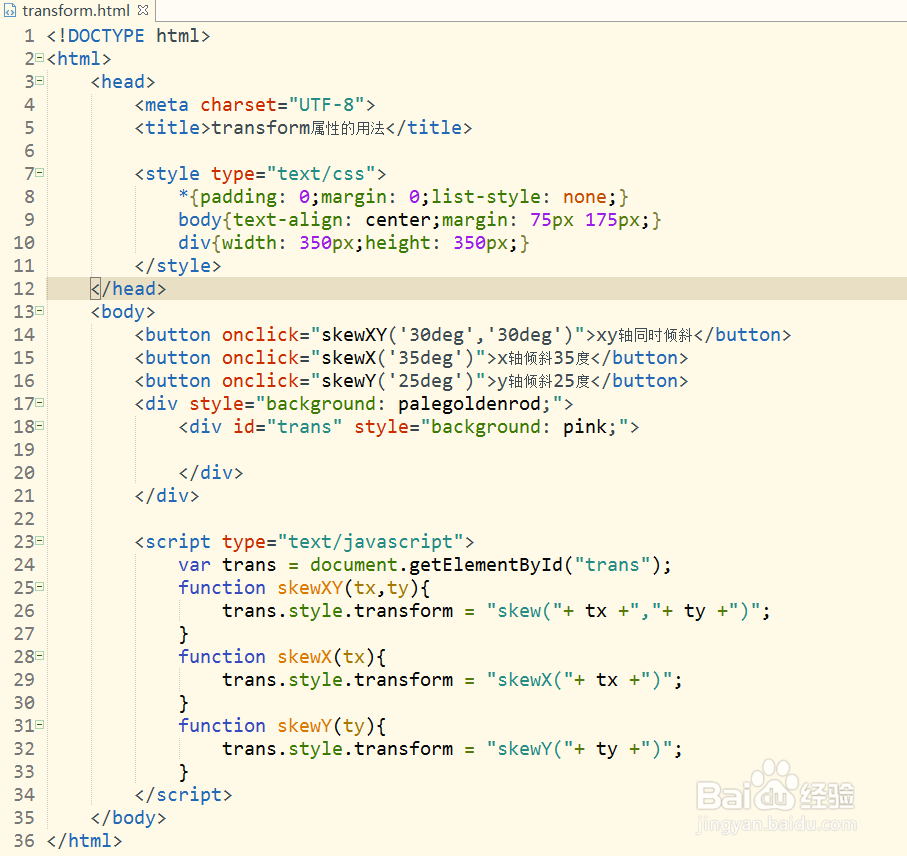Click the skewXY('30deg','30deg') onclick value

point(447,335)
